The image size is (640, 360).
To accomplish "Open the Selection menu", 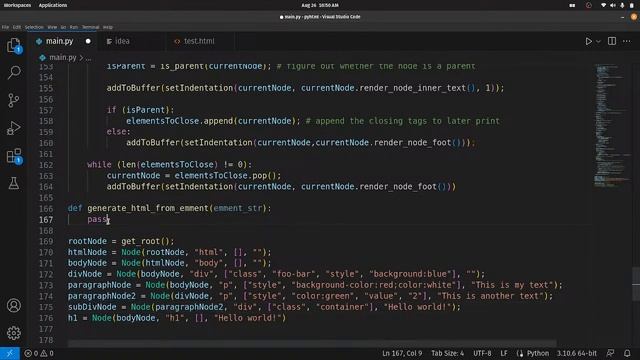I will click(x=34, y=27).
